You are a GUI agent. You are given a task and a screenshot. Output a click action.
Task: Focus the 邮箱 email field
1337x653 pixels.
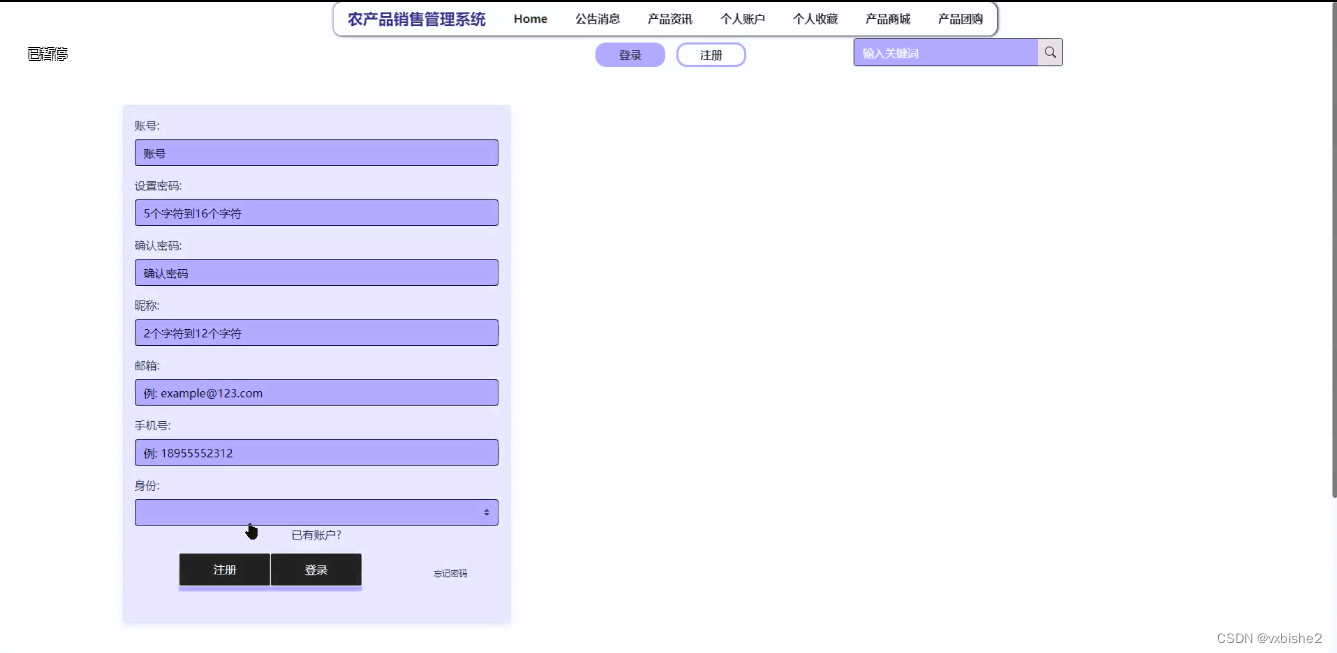pyautogui.click(x=316, y=393)
